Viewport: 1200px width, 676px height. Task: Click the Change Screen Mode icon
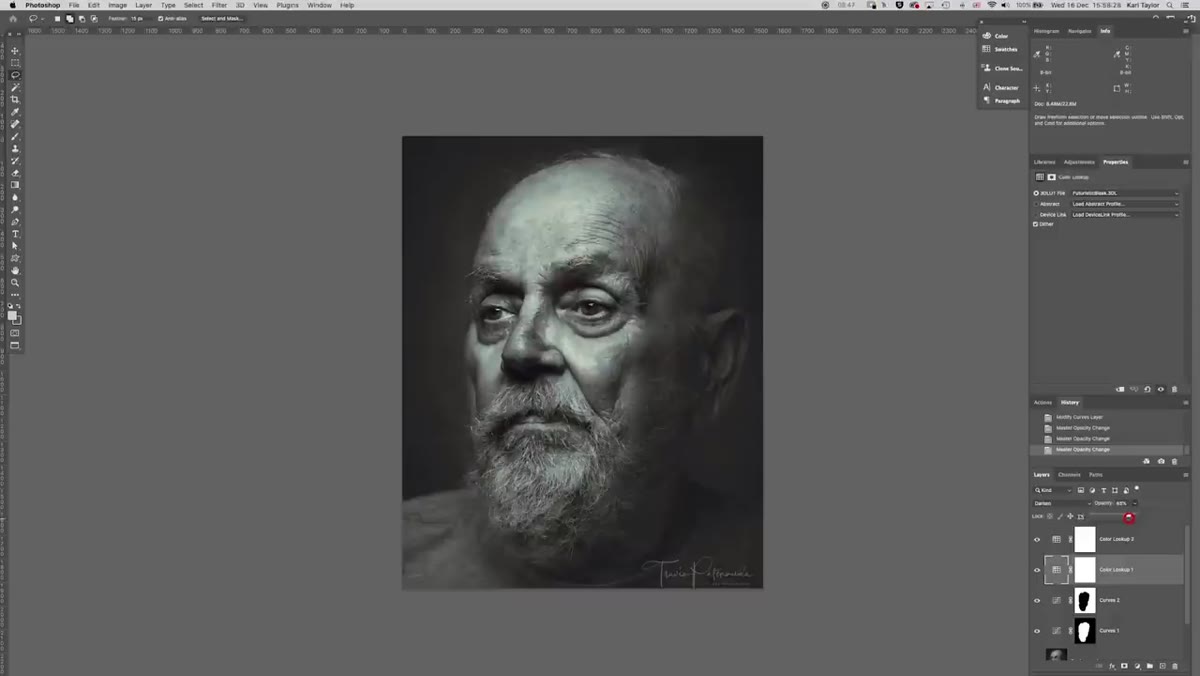[15, 346]
